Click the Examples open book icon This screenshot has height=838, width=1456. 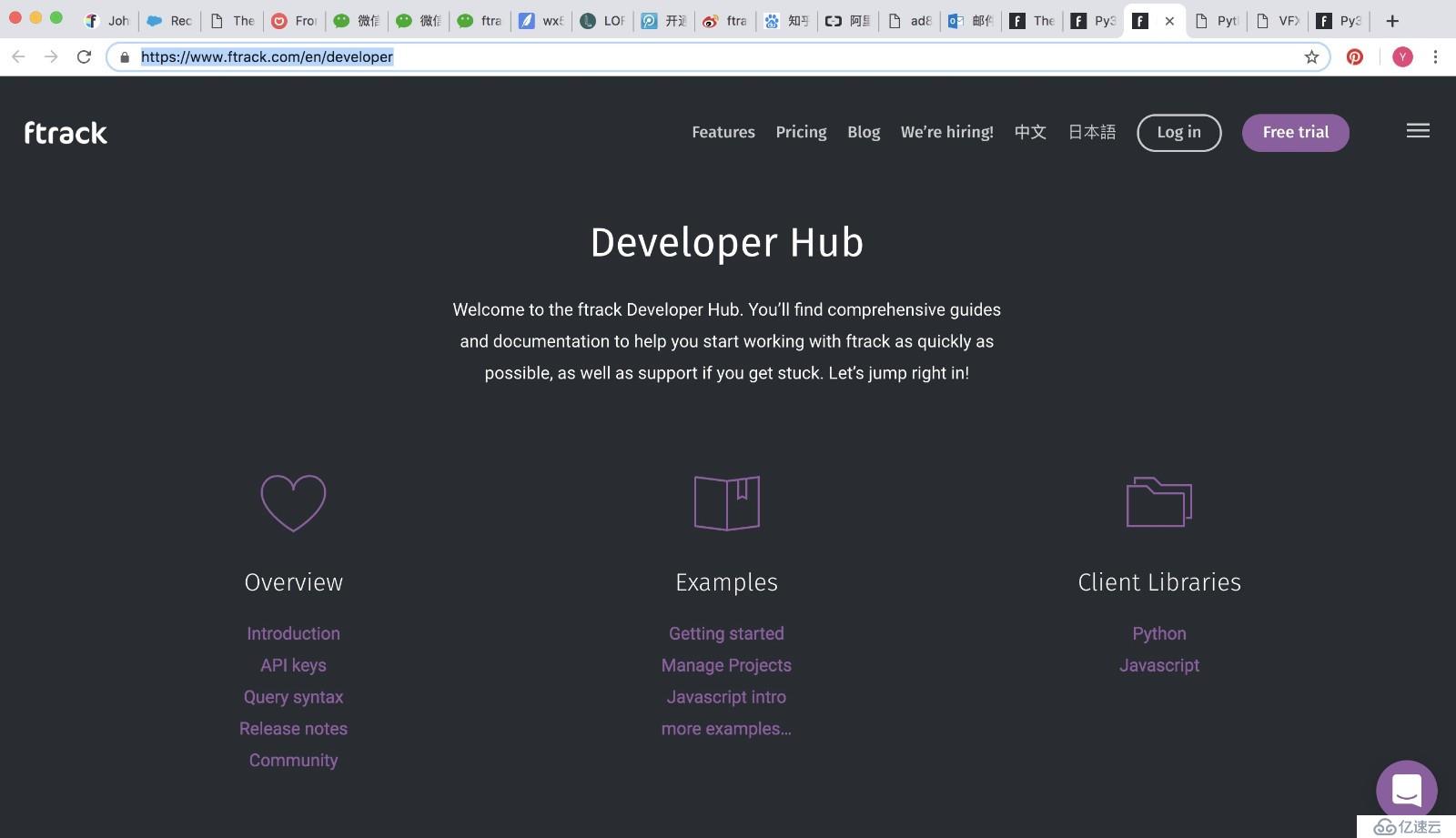pyautogui.click(x=726, y=502)
